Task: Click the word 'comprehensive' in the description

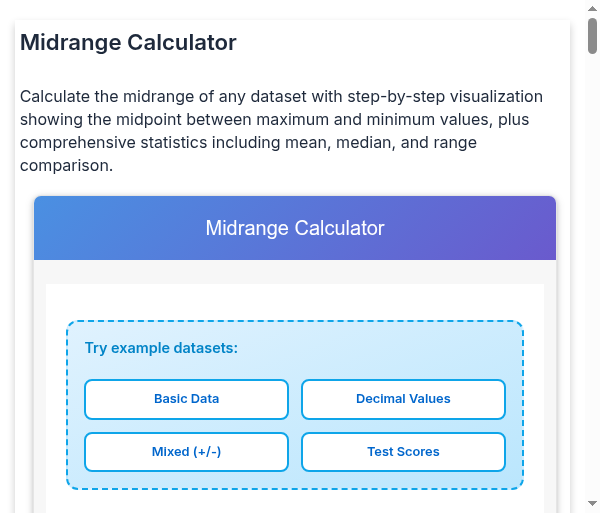Action: click(x=69, y=143)
